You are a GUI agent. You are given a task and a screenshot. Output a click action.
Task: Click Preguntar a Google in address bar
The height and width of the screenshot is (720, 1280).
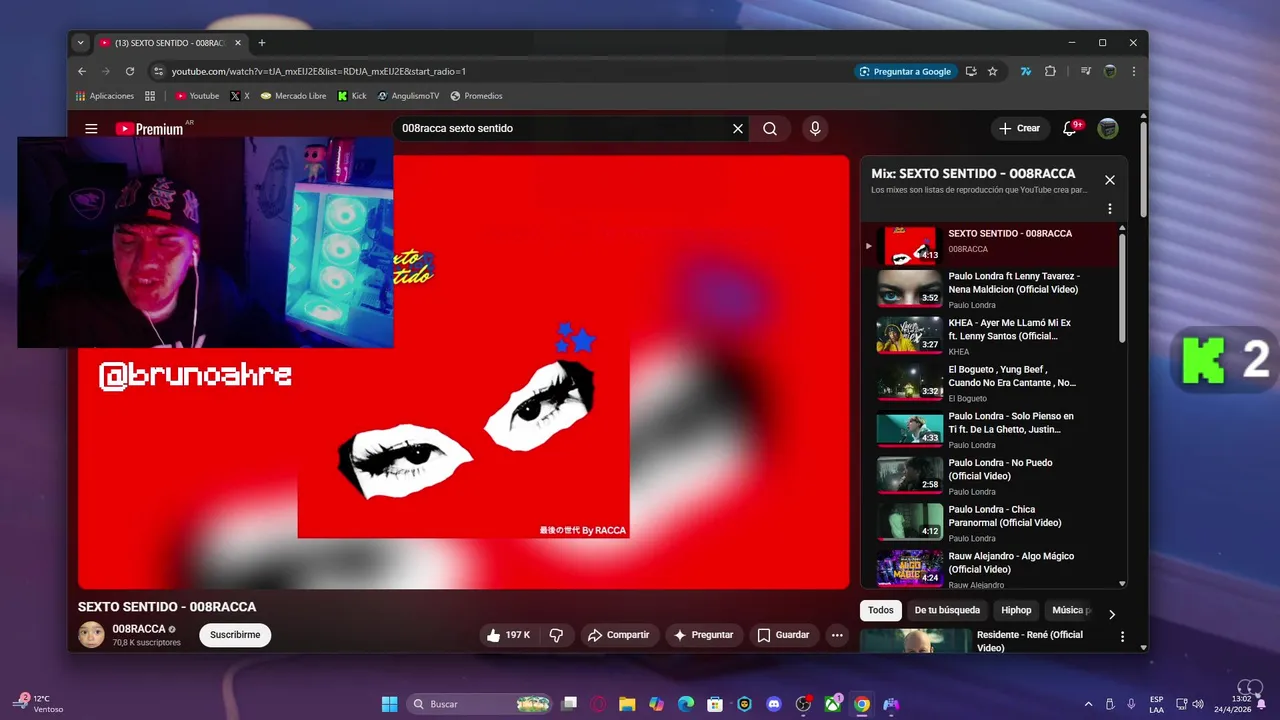tap(905, 71)
